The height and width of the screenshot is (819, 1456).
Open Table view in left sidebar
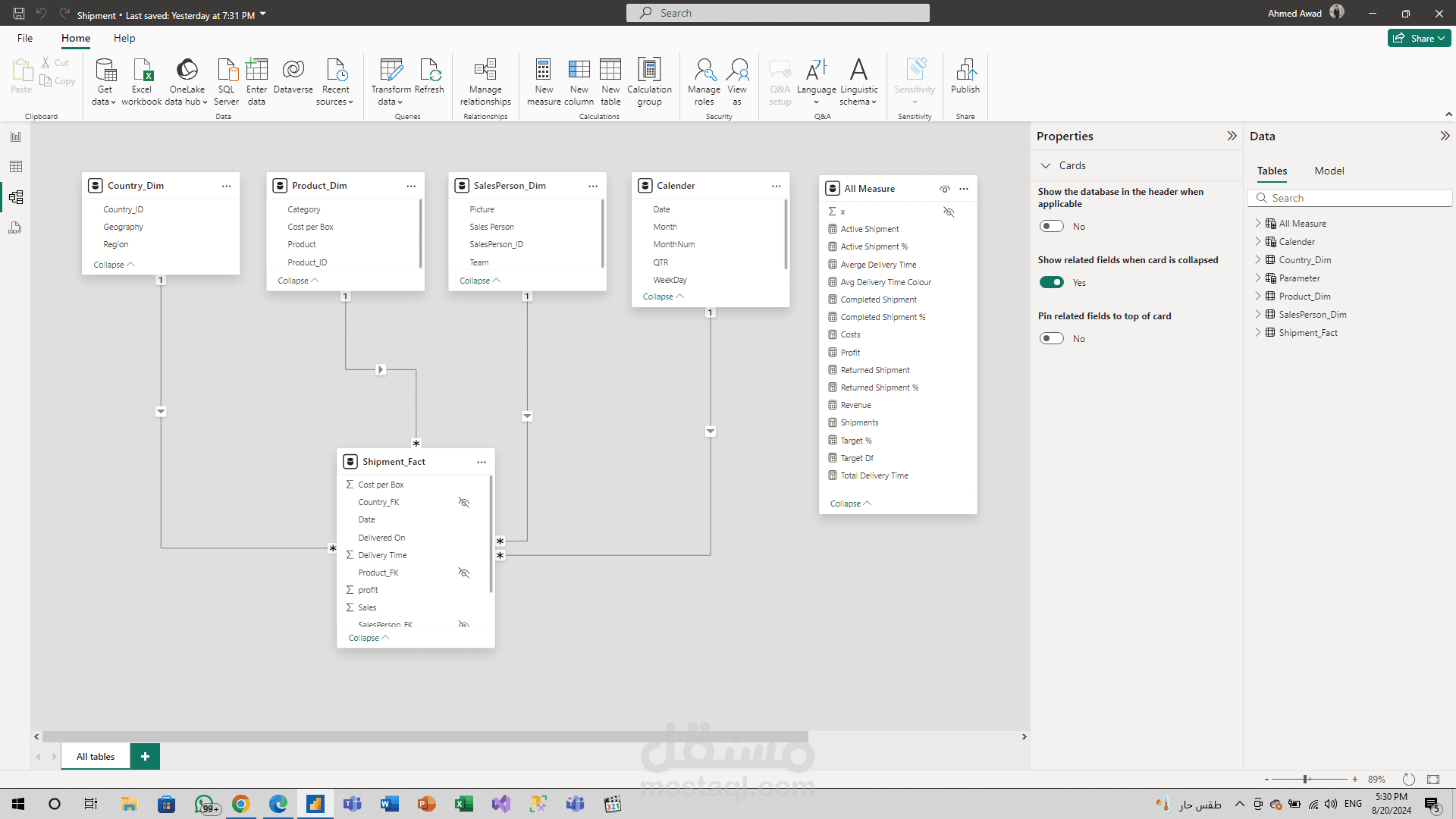15,167
